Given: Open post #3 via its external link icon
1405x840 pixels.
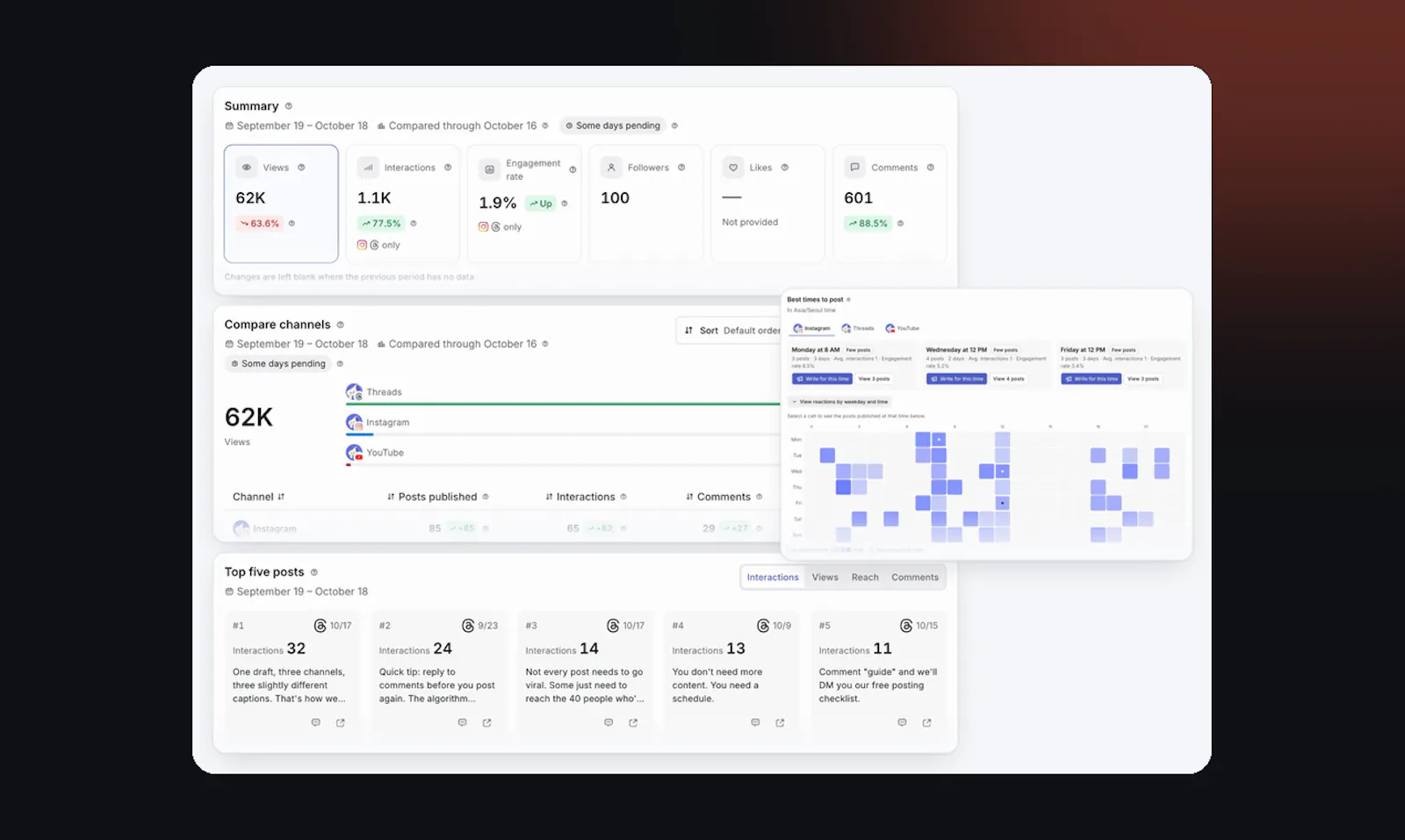Looking at the screenshot, I should coord(633,723).
